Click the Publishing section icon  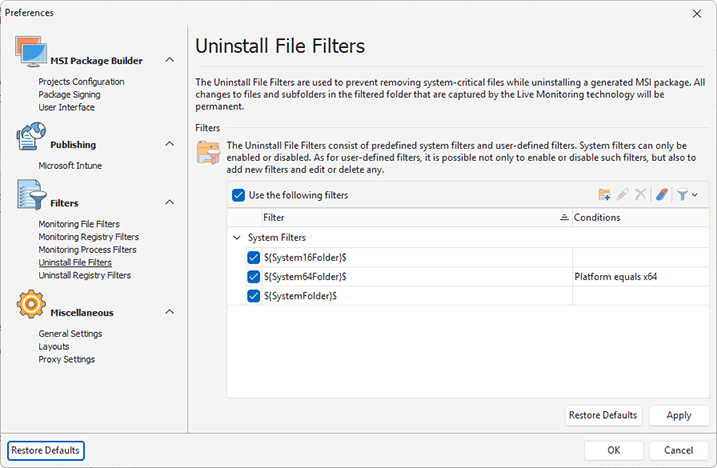point(30,140)
